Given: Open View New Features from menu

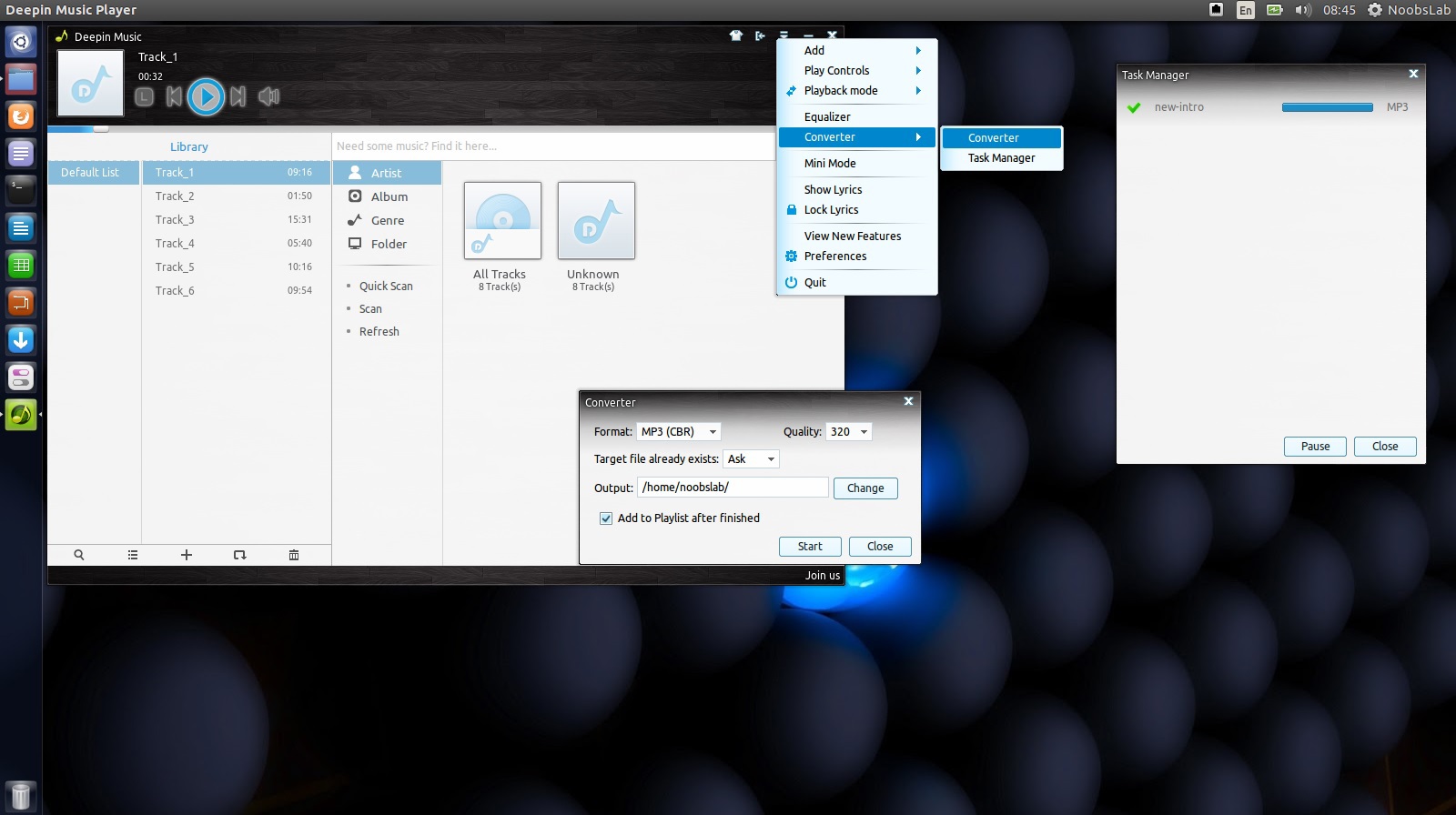Looking at the screenshot, I should pos(857,236).
